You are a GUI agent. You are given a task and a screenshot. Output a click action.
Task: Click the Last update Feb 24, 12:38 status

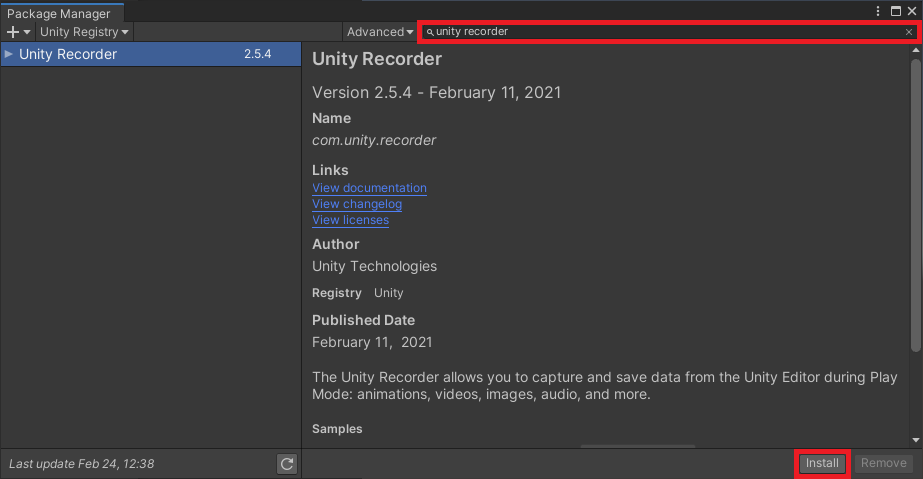coord(81,464)
